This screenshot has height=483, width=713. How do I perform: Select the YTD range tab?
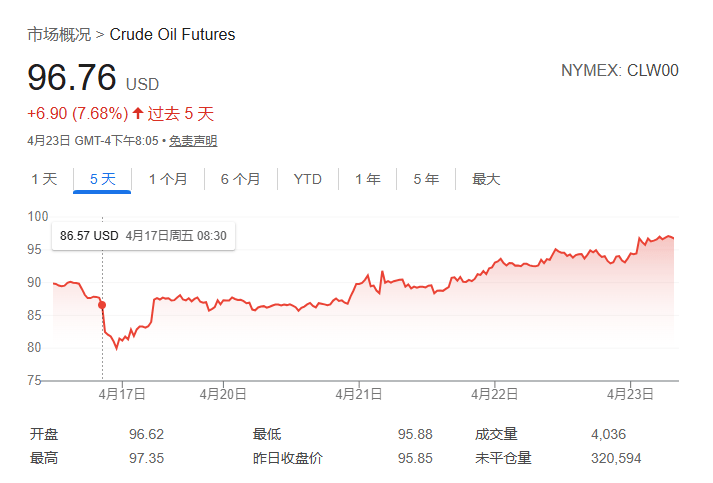[308, 180]
